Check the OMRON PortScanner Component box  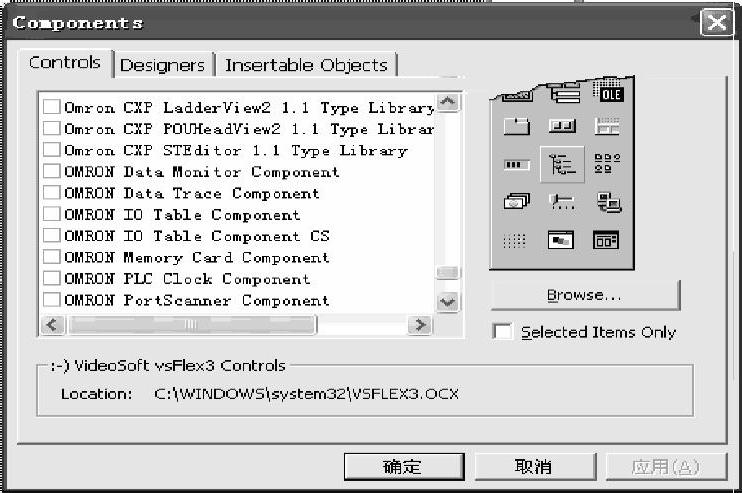click(x=52, y=299)
